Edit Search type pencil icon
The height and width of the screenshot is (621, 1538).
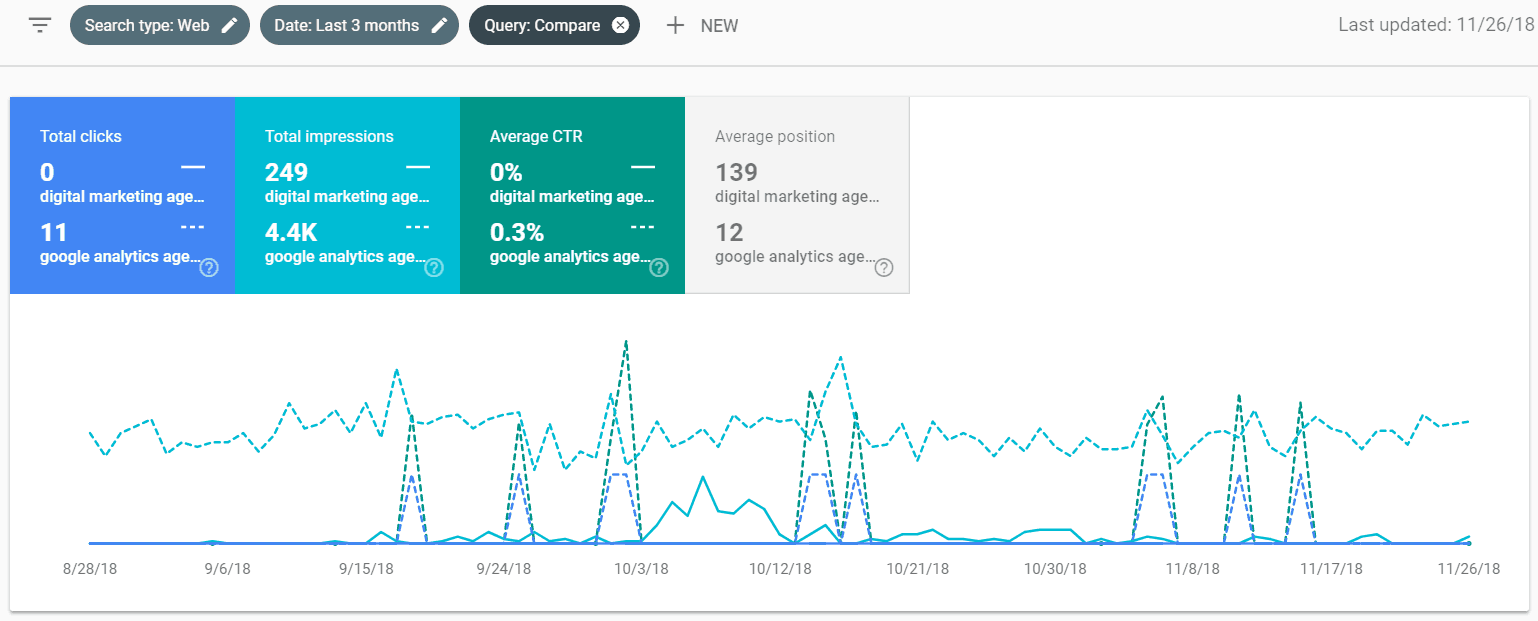click(230, 26)
